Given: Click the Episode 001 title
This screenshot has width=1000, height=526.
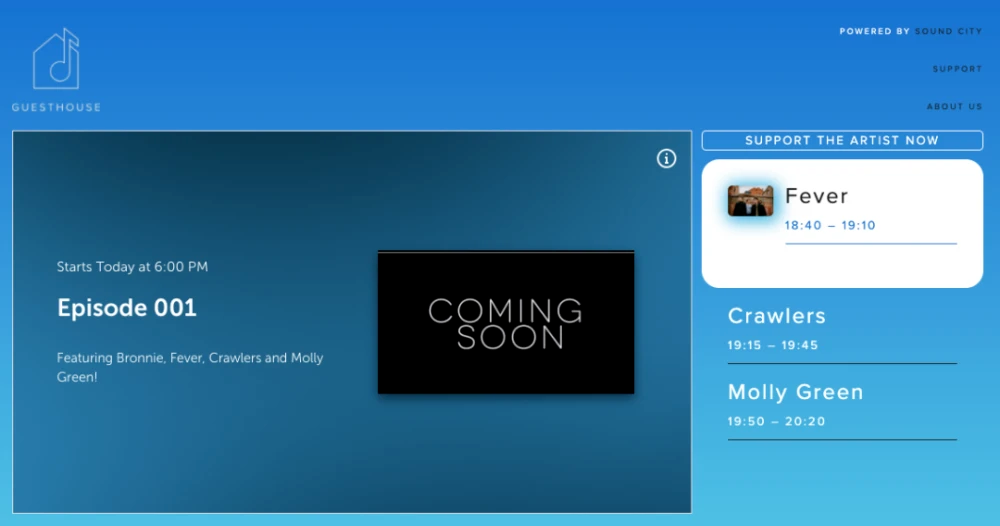Looking at the screenshot, I should [127, 308].
